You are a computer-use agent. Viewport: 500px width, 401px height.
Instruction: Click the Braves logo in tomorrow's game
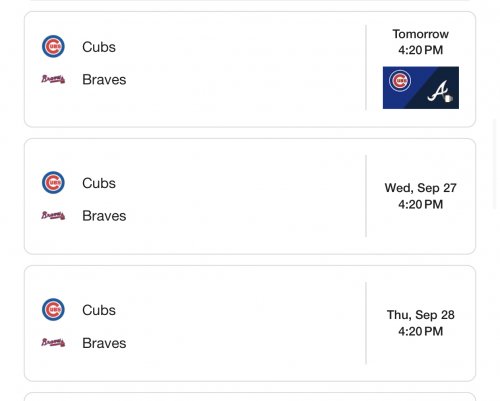(x=53, y=79)
